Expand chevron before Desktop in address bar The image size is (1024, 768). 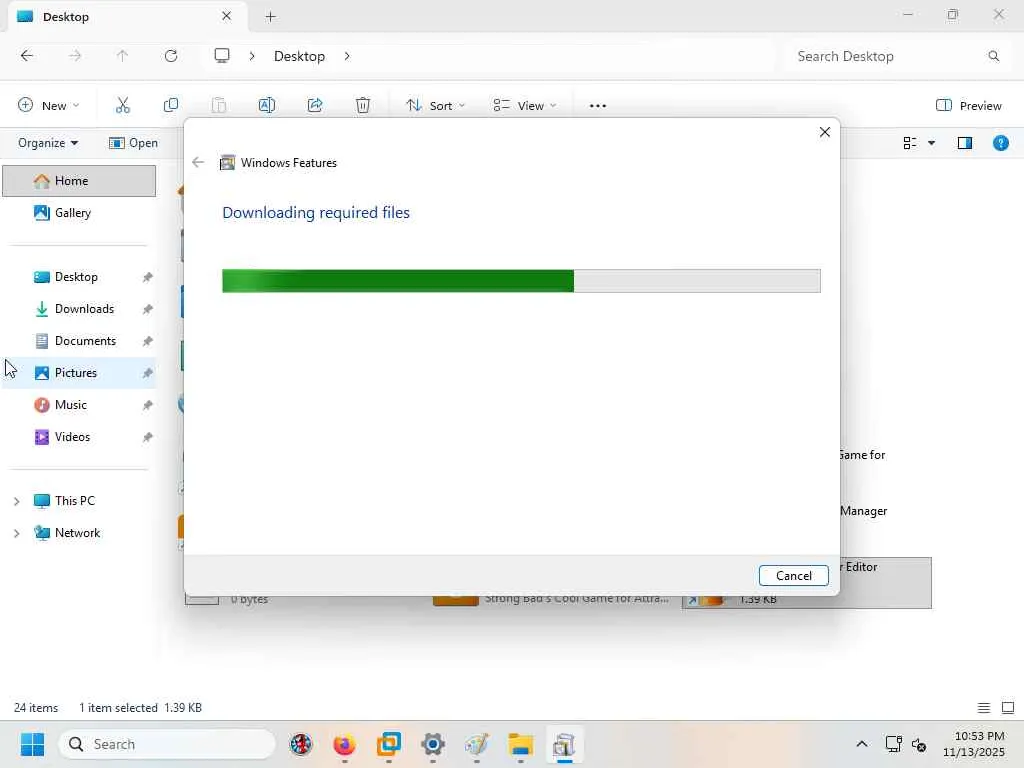[252, 56]
